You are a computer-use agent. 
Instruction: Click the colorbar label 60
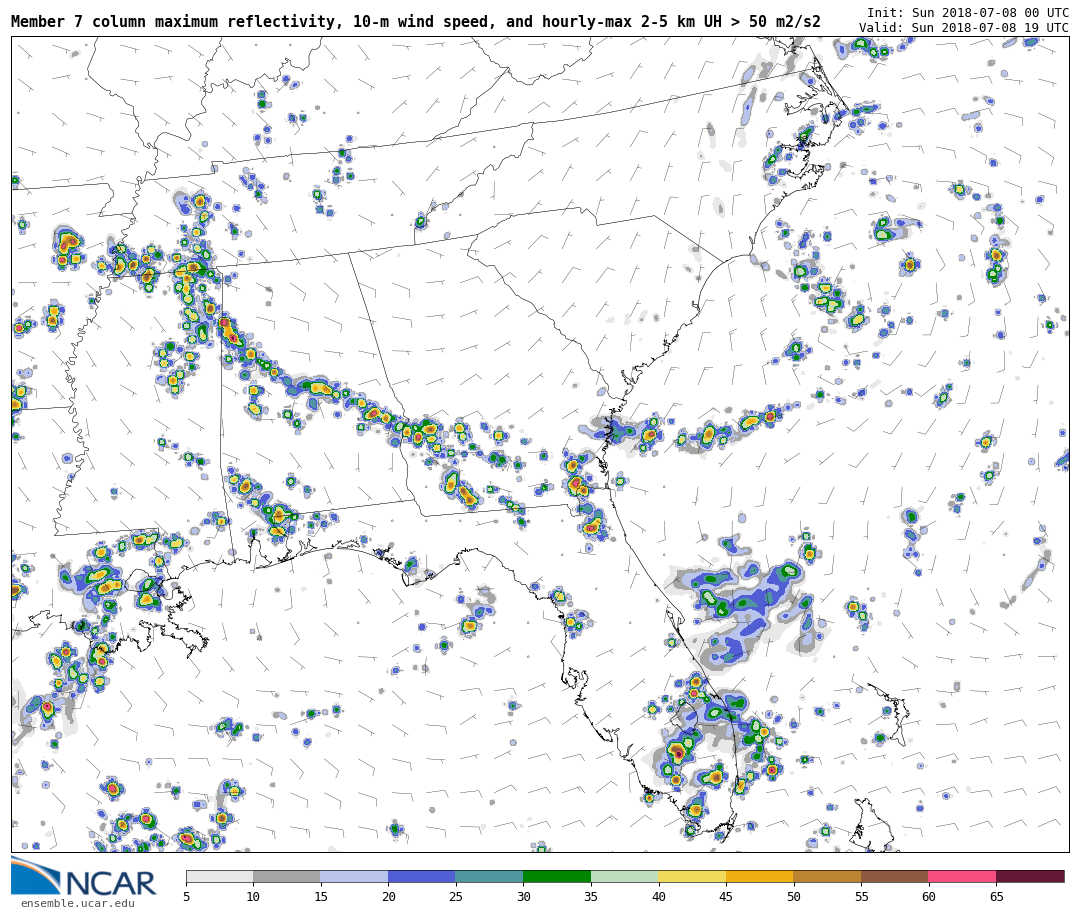[x=928, y=896]
